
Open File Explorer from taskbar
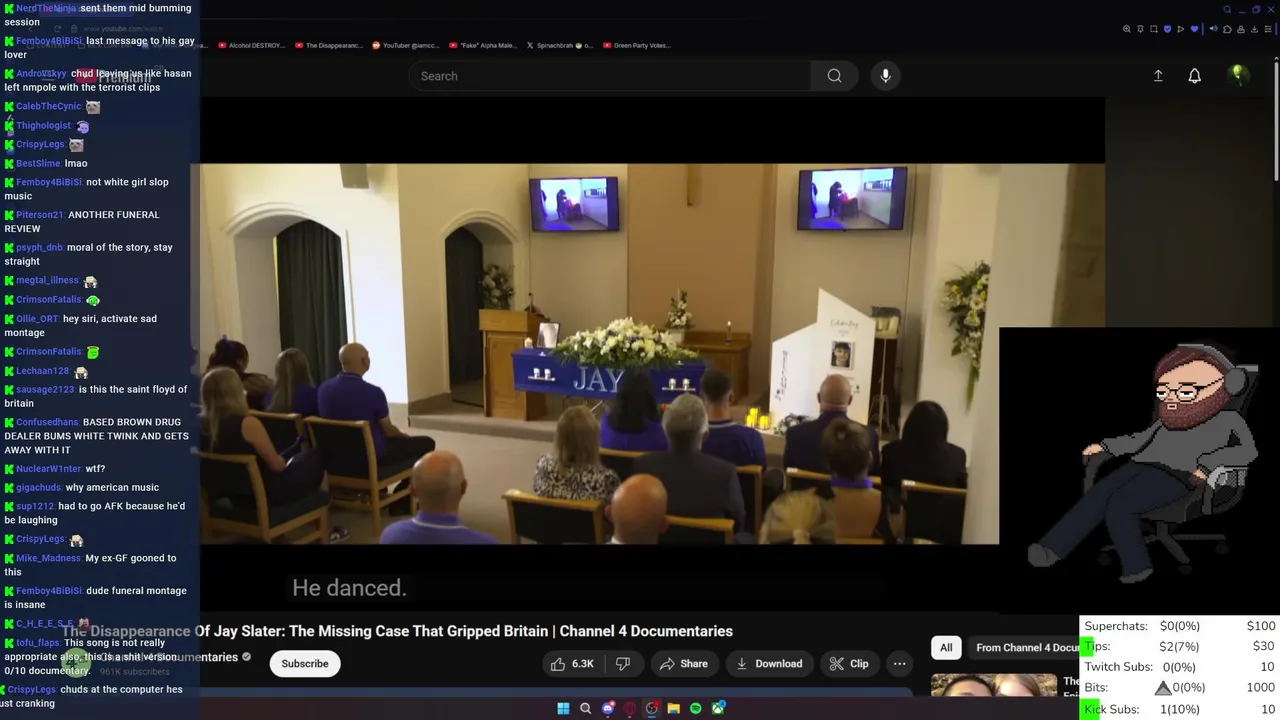point(673,708)
